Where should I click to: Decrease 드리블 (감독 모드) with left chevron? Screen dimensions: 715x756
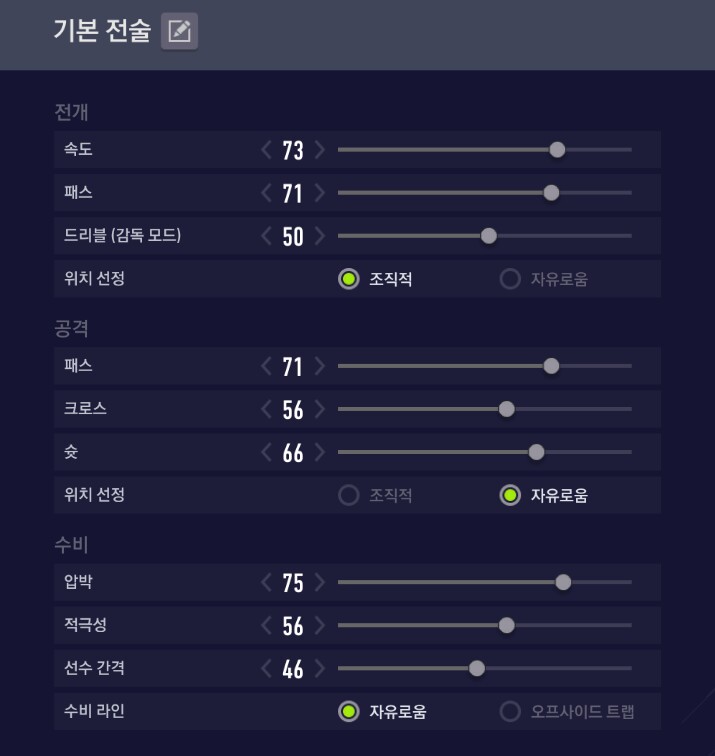pyautogui.click(x=266, y=236)
